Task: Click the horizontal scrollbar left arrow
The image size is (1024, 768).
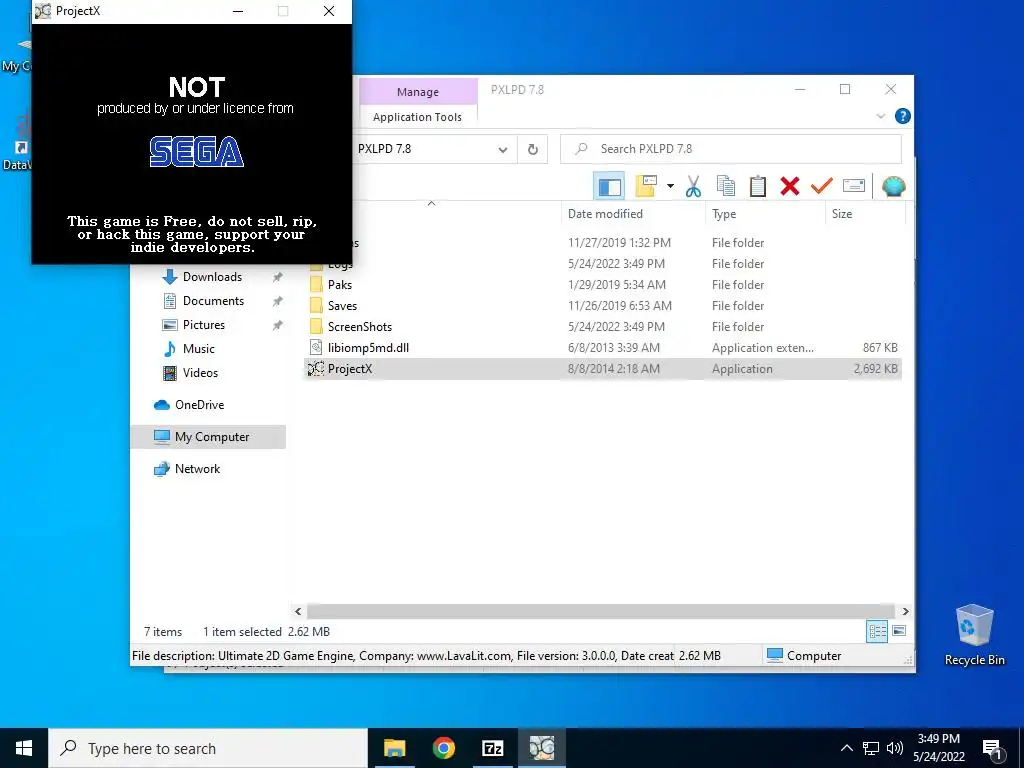Action: pos(298,611)
